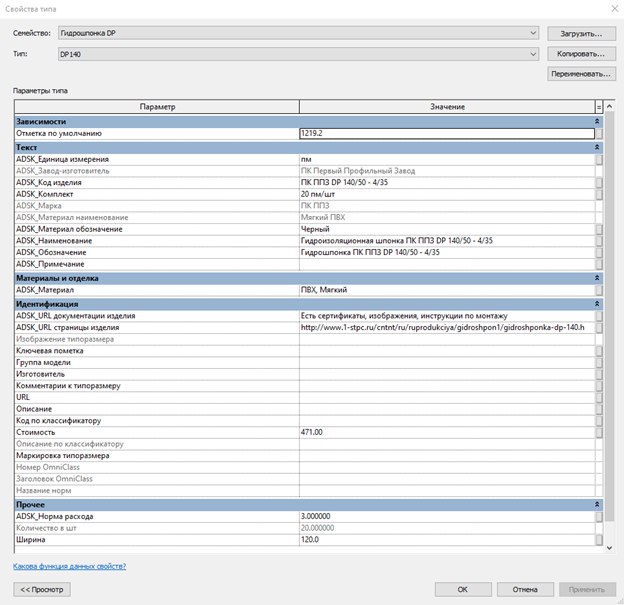The image size is (624, 605).
Task: Collapse the Идентификация parameter group
Action: point(597,303)
